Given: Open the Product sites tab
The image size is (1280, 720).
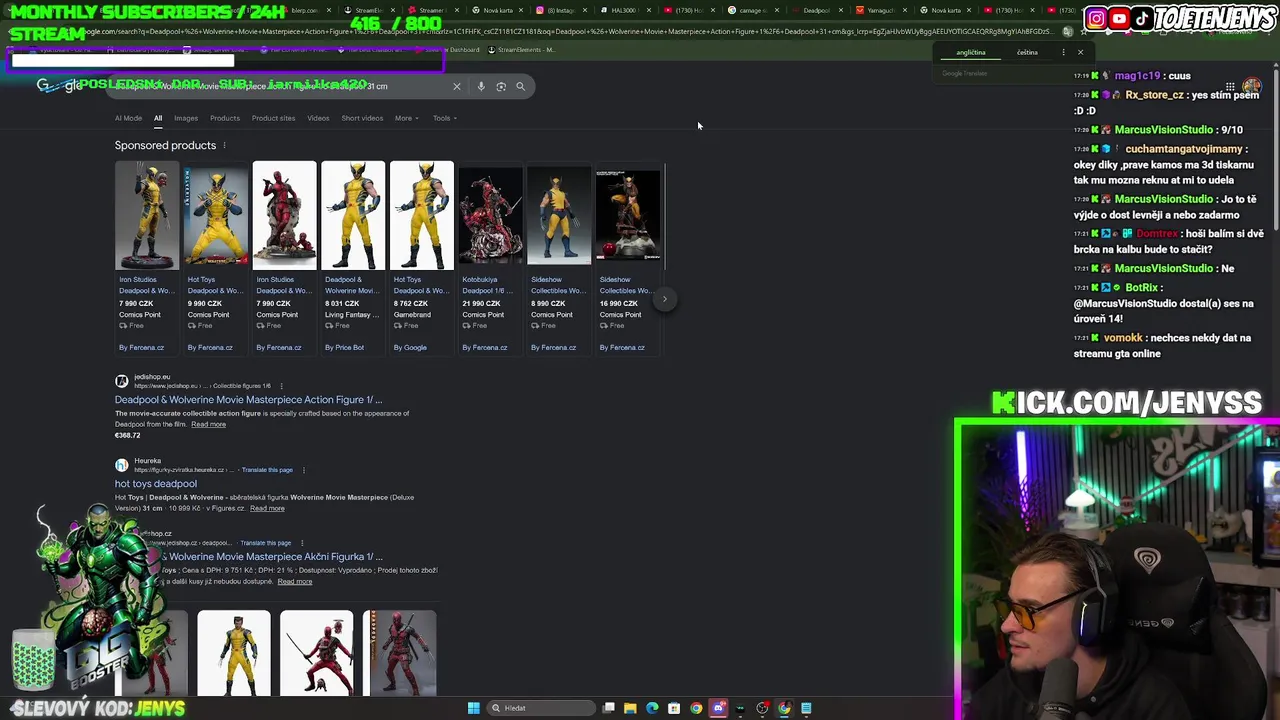Looking at the screenshot, I should (x=273, y=118).
